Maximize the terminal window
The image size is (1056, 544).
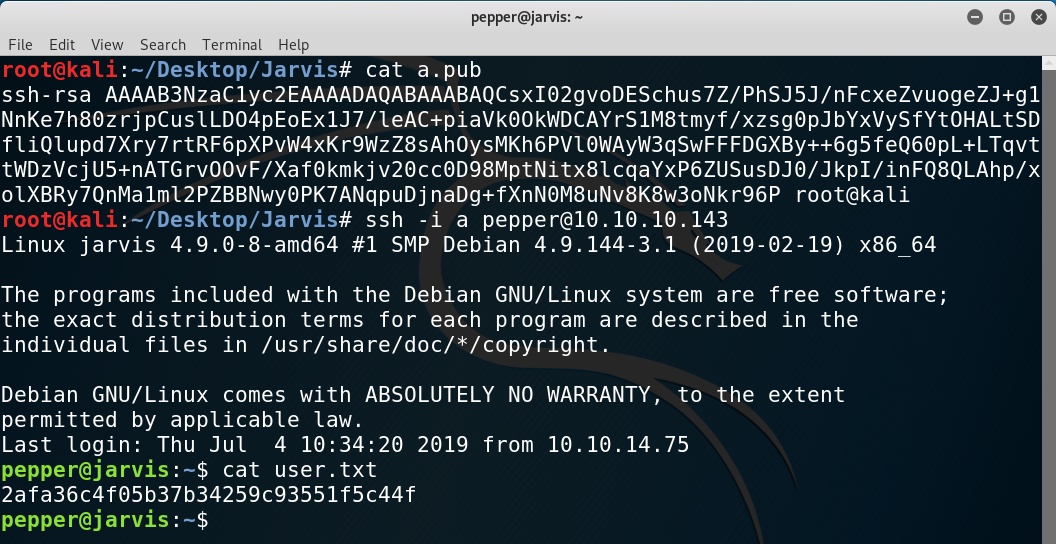pos(1007,18)
